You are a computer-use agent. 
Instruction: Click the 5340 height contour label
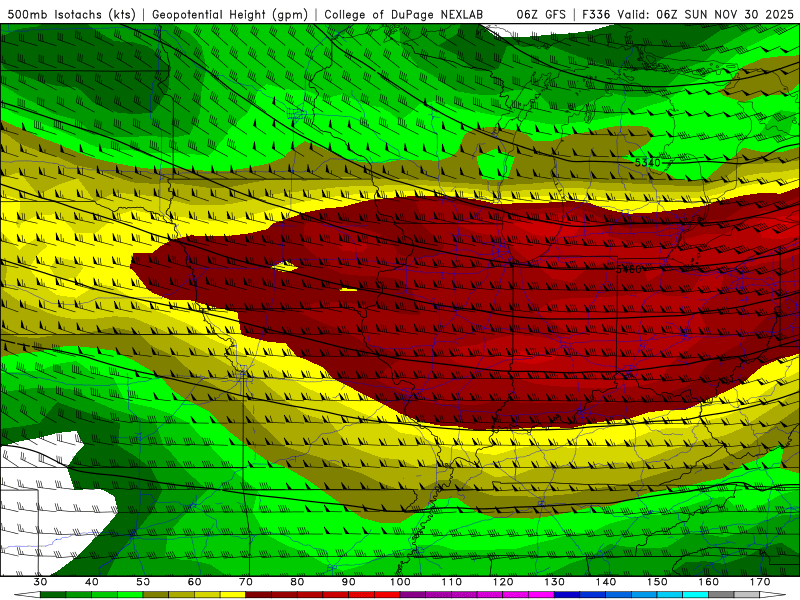[647, 163]
